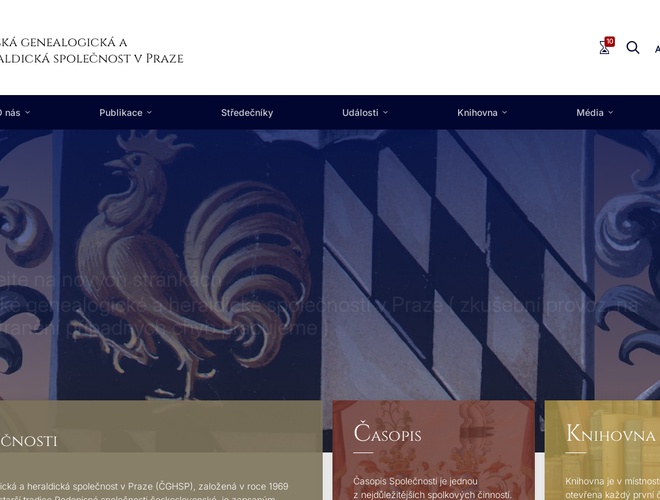Viewport: 660px width, 500px height.
Task: Open the hourglass pending items icon
Action: pos(604,48)
